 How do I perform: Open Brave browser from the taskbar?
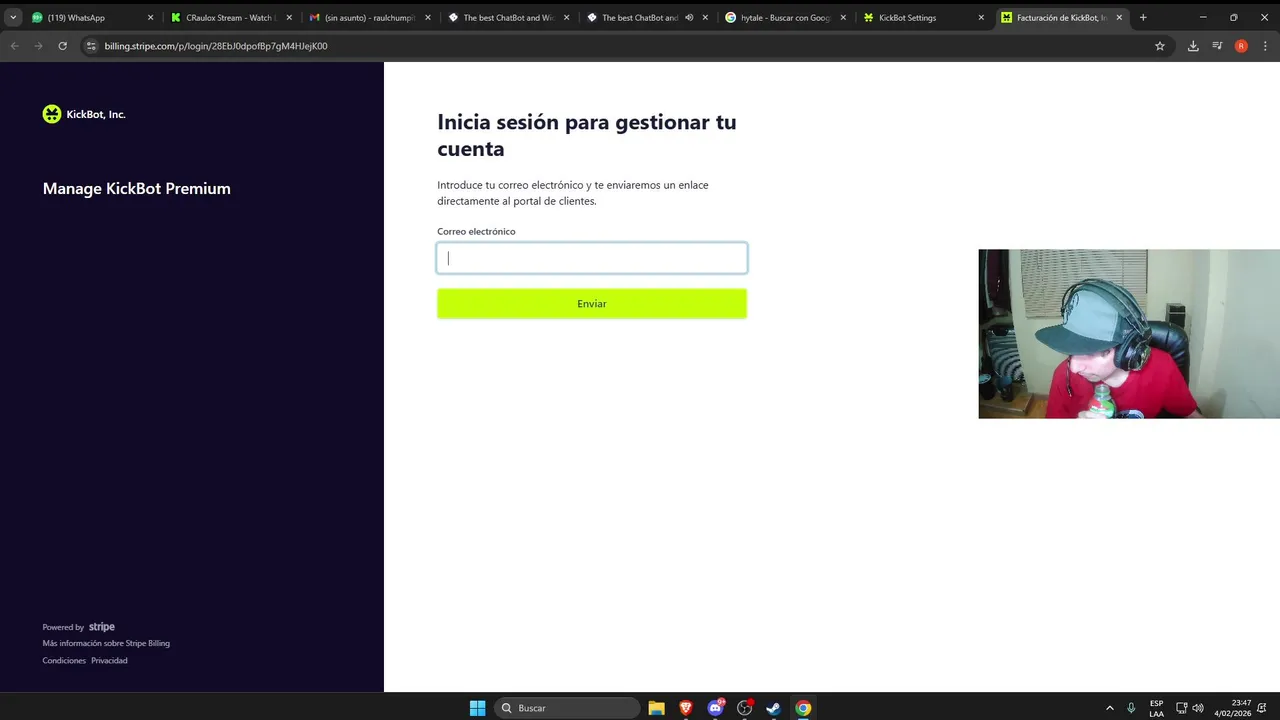point(685,708)
